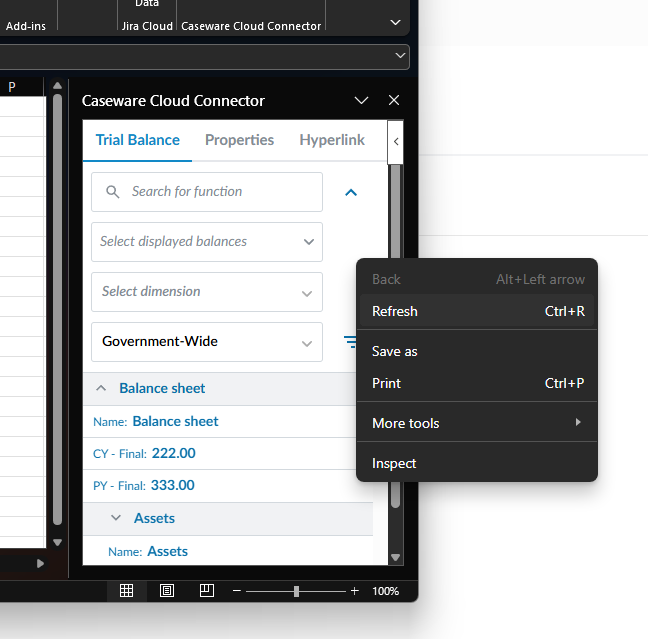Screen dimensions: 648x639
Task: Switch to the Trial Balance tab
Action: point(138,140)
